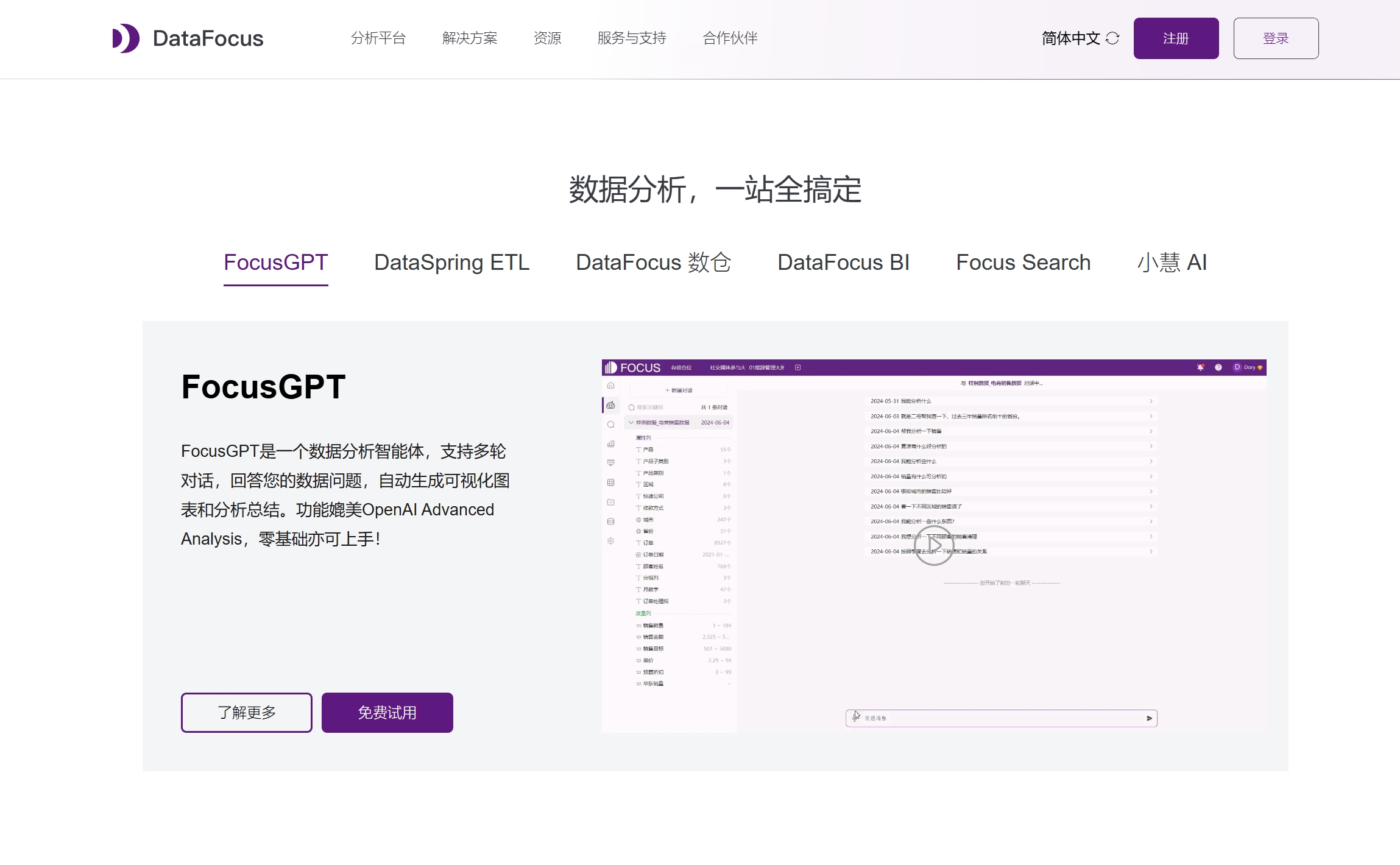Play the FocusGPT demo video
Screen dimensions: 1400x865
934,545
